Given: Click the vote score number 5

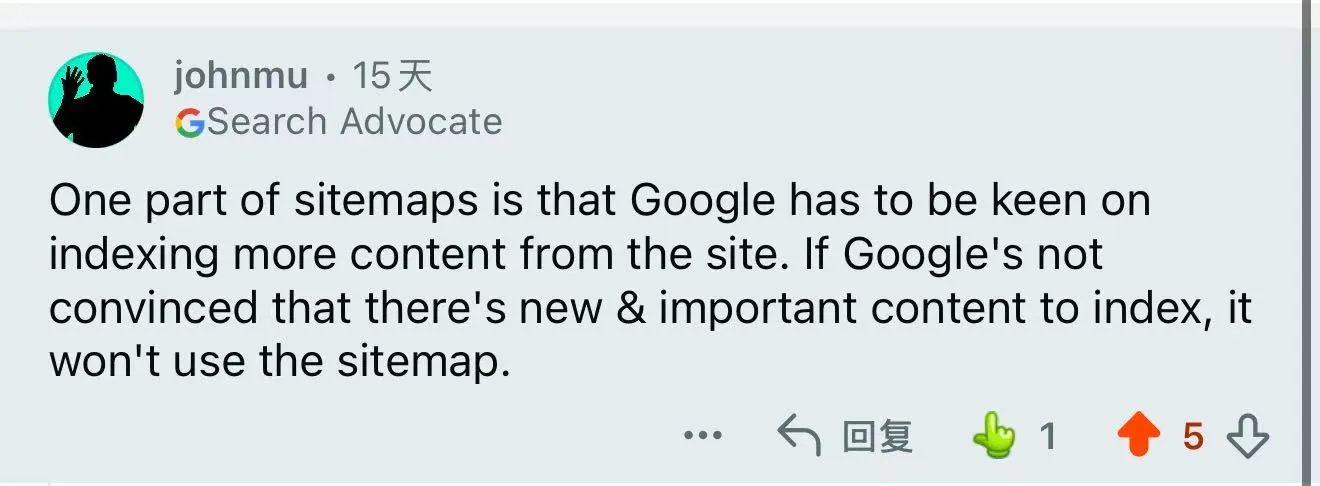Looking at the screenshot, I should [1192, 436].
